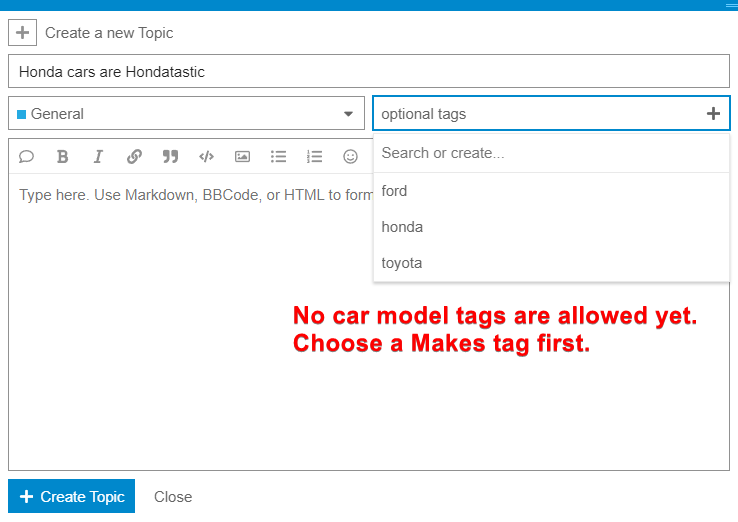
Task: Toggle bold formatting
Action: point(62,156)
